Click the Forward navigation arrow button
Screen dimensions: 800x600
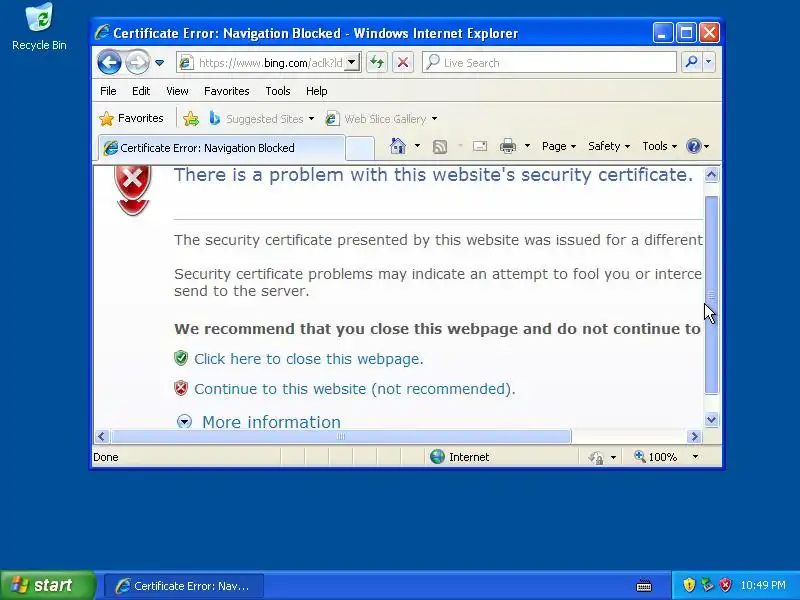point(137,63)
